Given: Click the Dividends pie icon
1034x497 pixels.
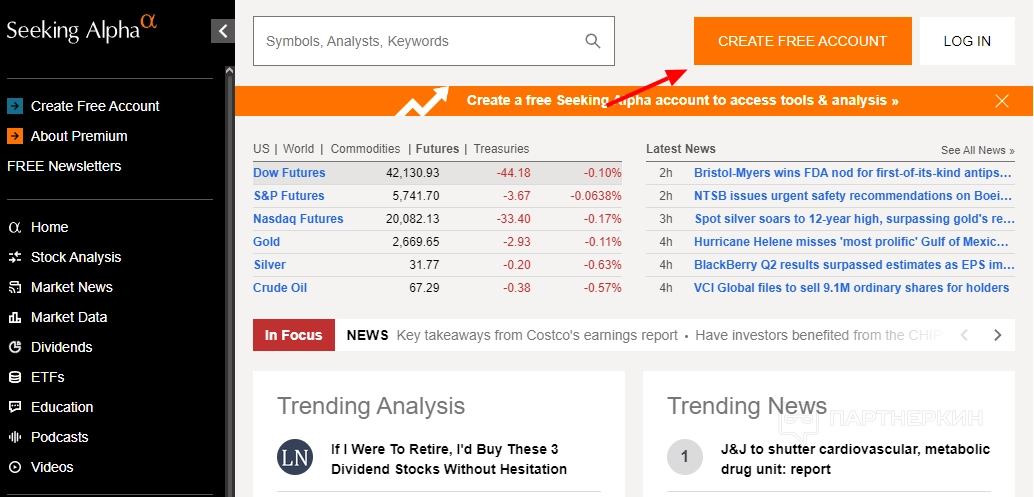Looking at the screenshot, I should point(15,347).
